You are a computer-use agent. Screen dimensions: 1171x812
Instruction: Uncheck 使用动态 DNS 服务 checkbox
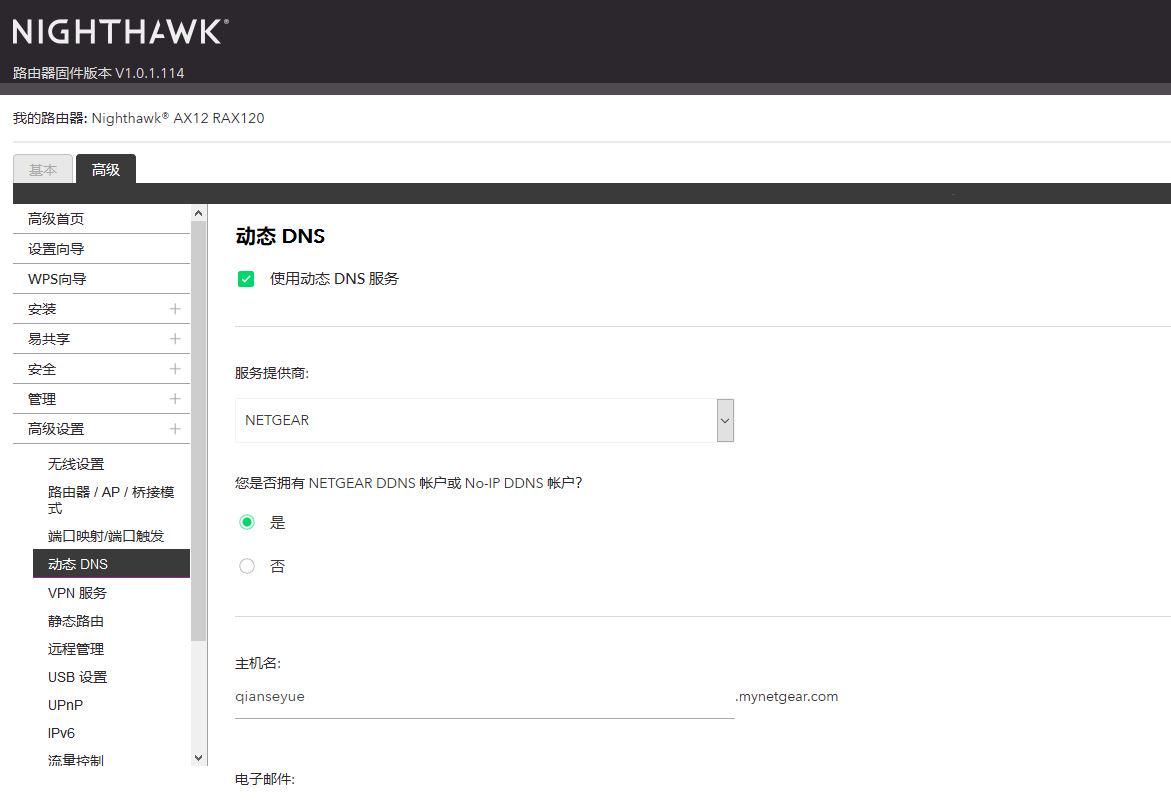(246, 279)
